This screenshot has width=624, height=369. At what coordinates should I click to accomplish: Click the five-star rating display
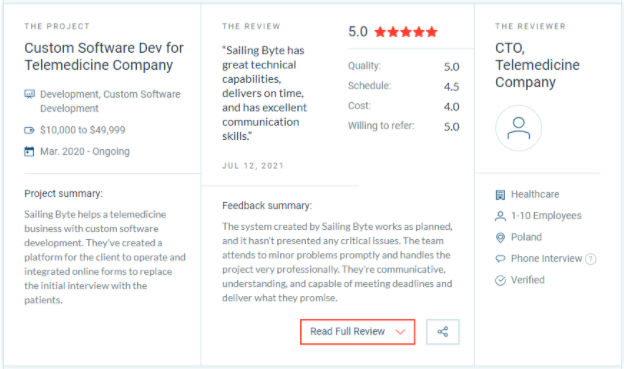[x=406, y=32]
